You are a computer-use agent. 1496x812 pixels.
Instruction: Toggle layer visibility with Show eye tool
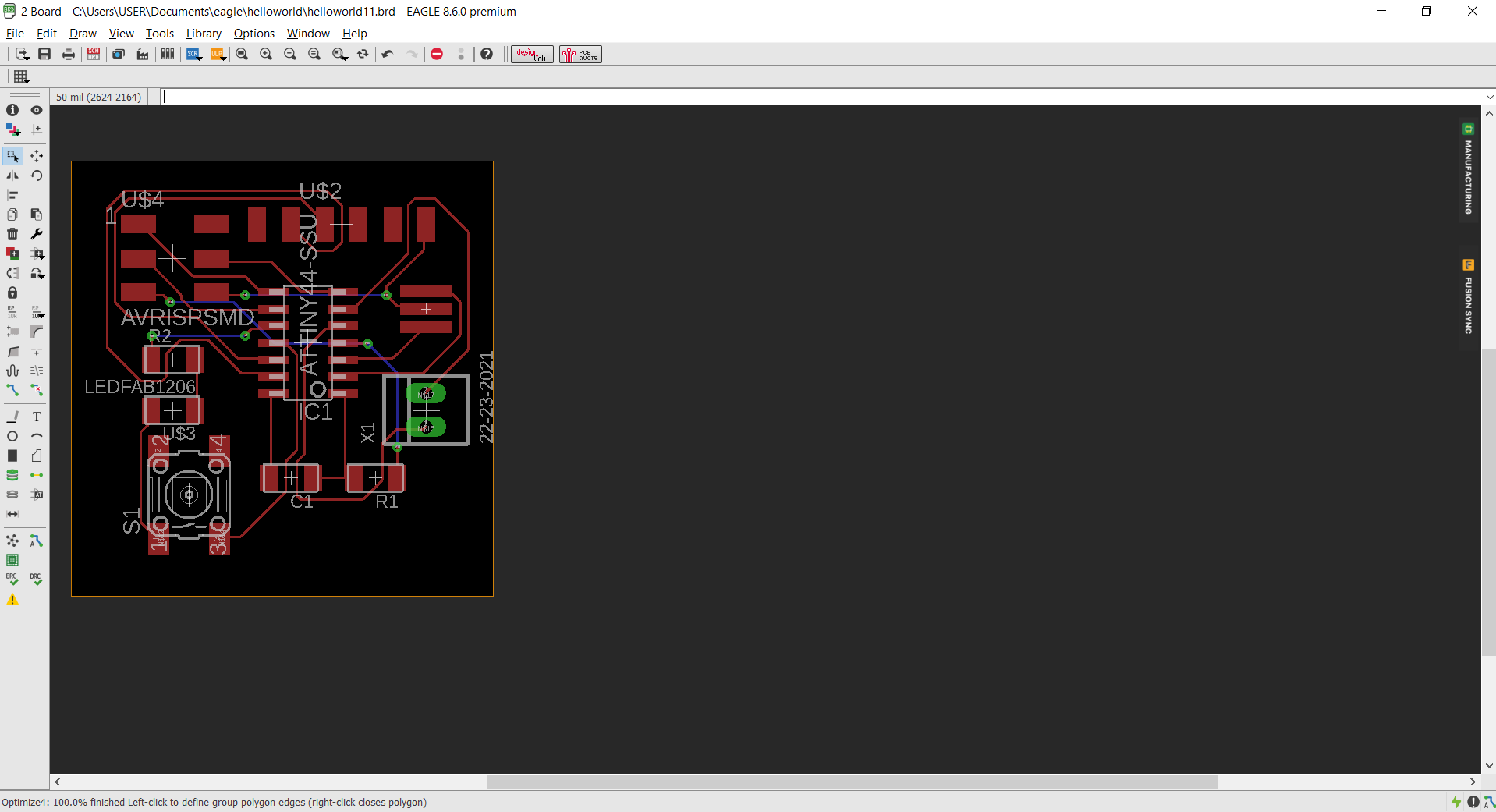(x=37, y=110)
